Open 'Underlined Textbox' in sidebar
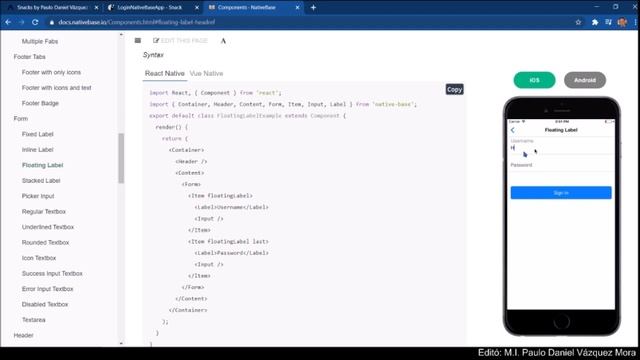Screen dimensions: 640x360 point(48,227)
